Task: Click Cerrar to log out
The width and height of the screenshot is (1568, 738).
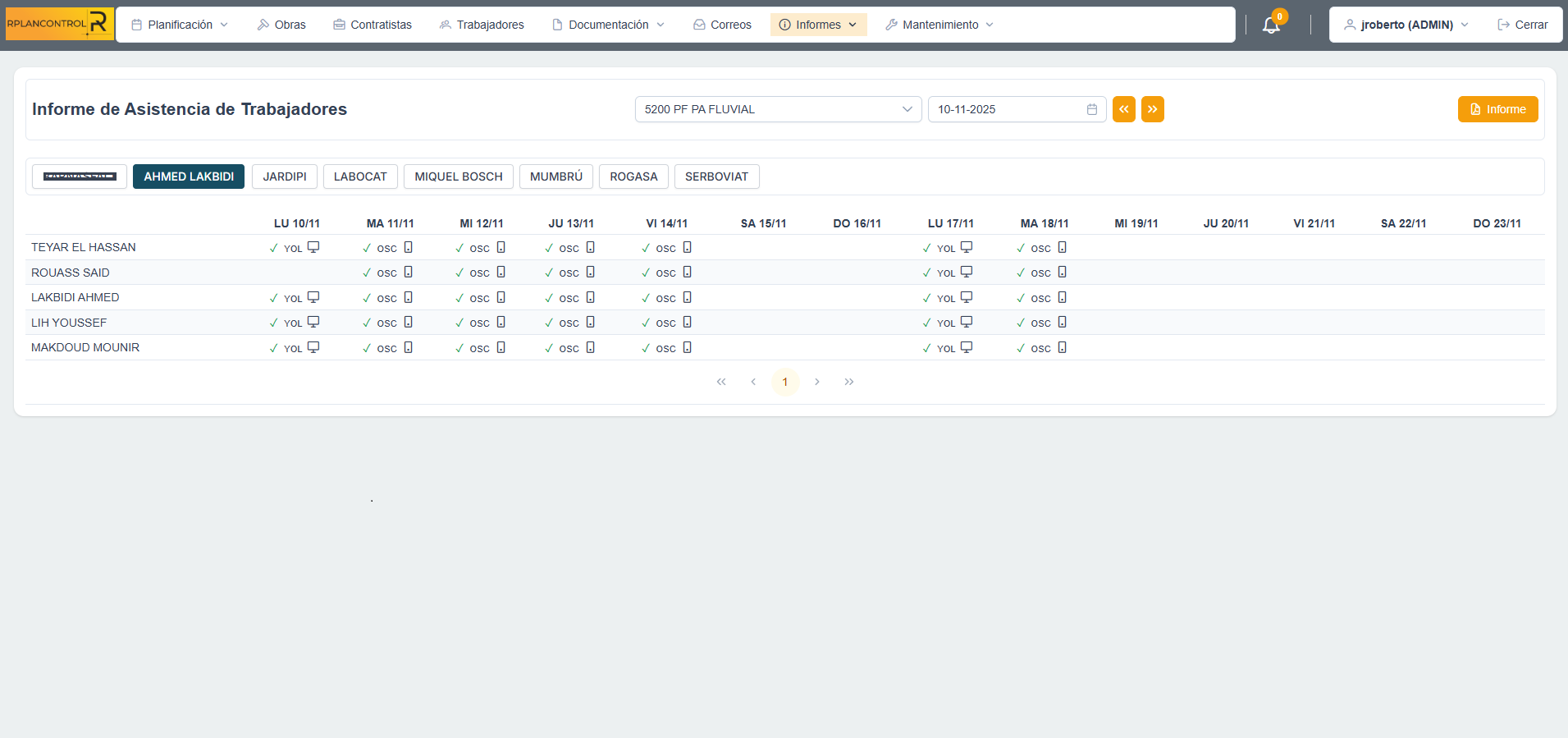Action: (1523, 25)
